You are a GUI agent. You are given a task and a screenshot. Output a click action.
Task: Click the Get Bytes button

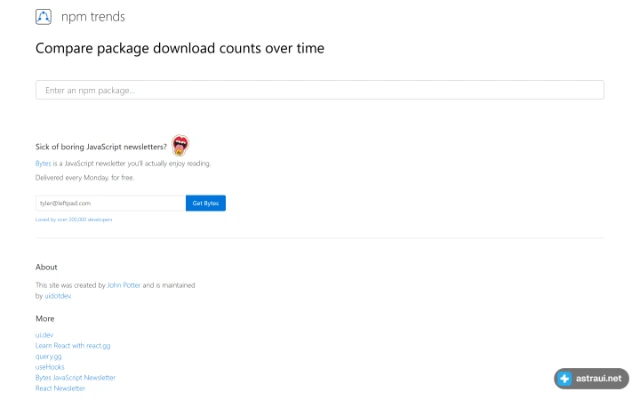pos(206,203)
